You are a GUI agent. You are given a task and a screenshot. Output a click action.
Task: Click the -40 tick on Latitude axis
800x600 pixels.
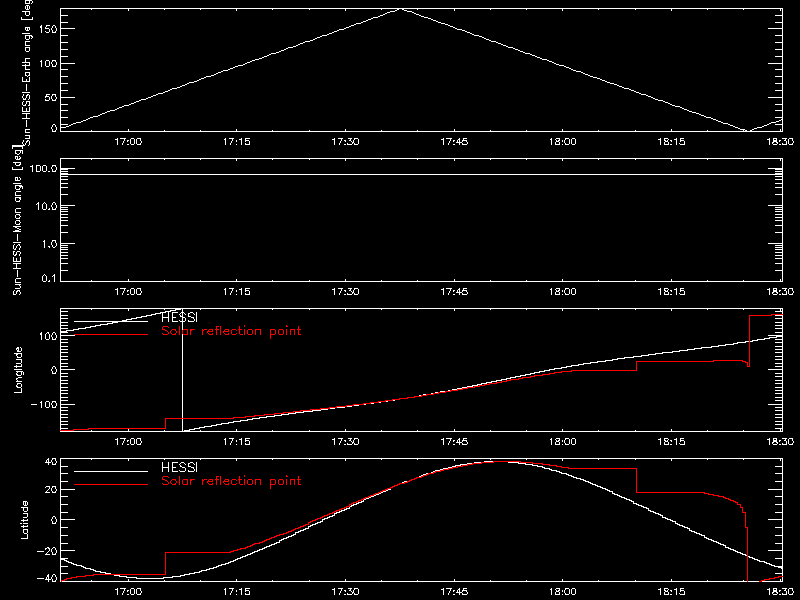pyautogui.click(x=47, y=579)
